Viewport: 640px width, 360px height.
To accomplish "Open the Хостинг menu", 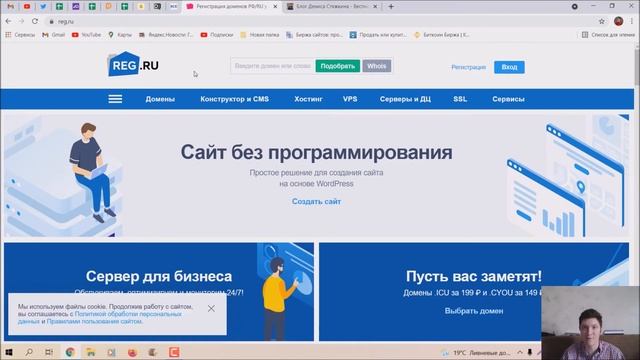I will [x=308, y=99].
